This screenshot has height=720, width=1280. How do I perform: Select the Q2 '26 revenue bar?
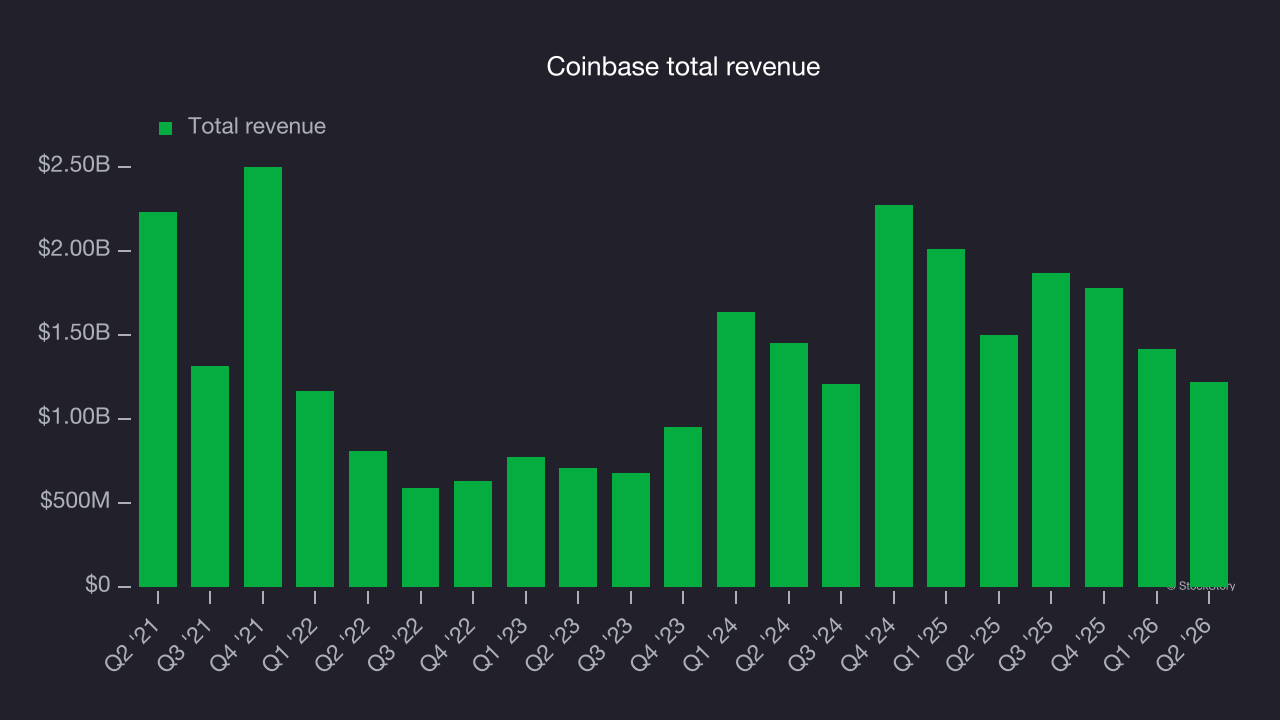(x=1209, y=484)
